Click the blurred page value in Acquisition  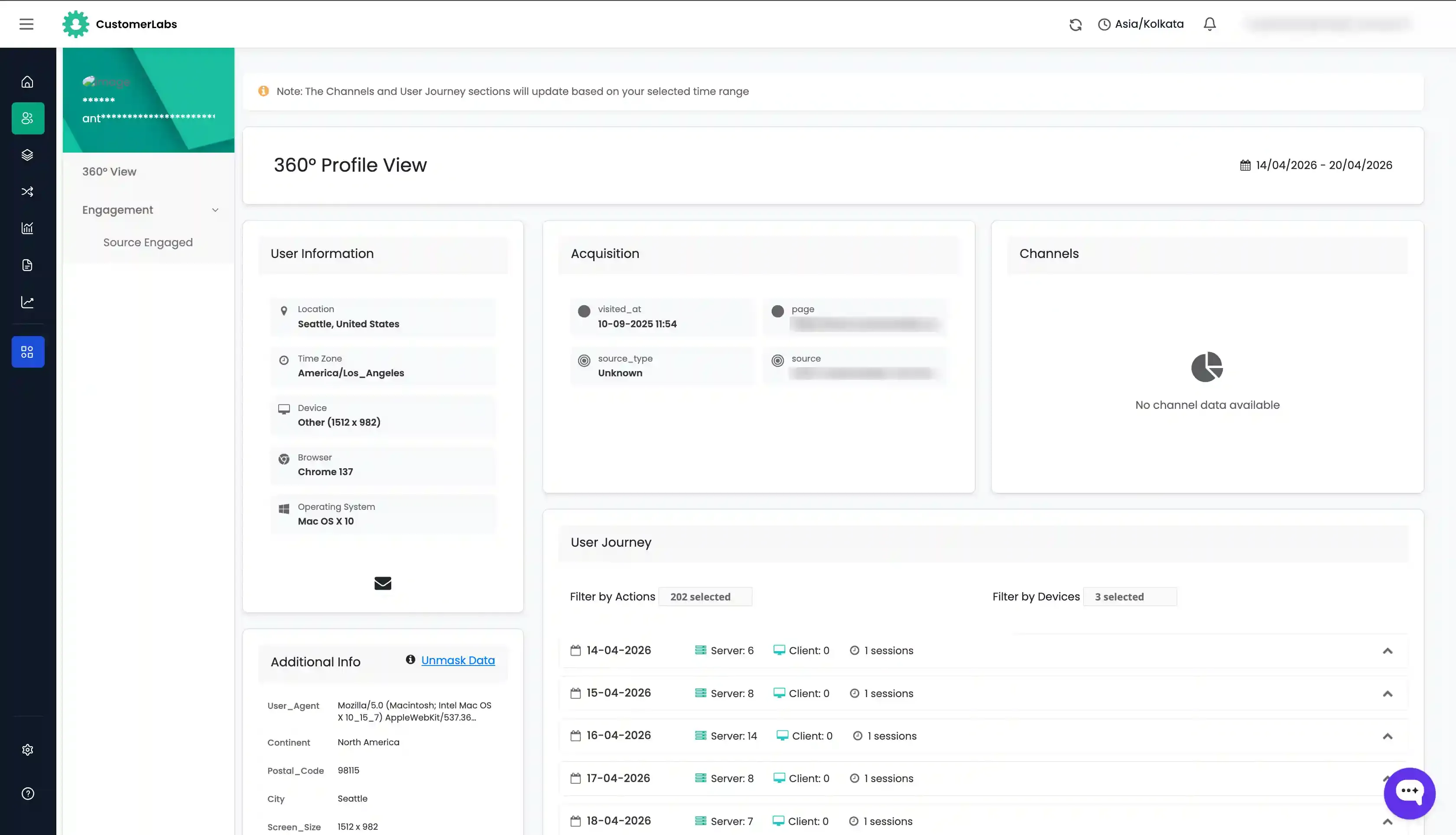pos(865,325)
